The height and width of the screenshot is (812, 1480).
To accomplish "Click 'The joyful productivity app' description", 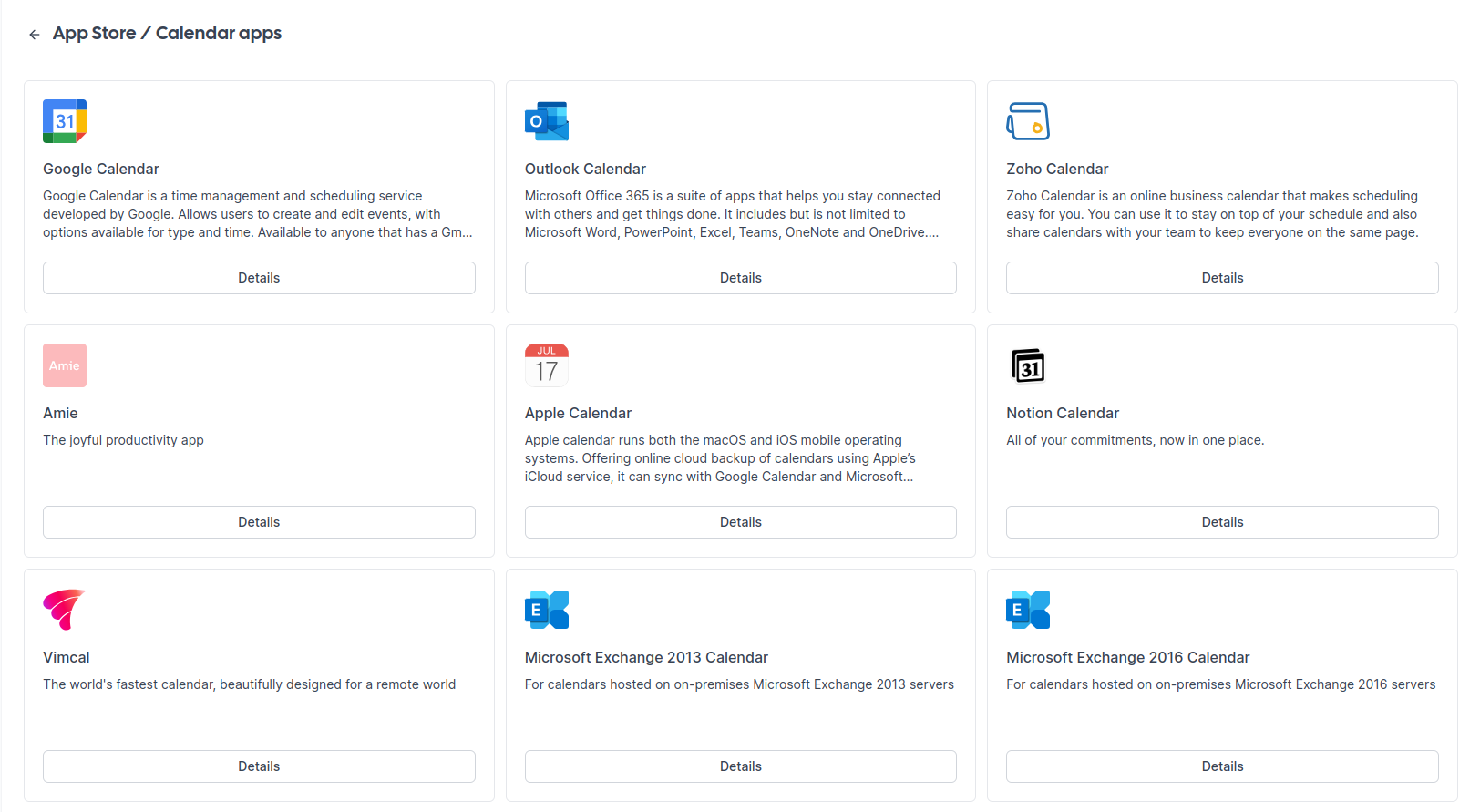I will pos(123,440).
